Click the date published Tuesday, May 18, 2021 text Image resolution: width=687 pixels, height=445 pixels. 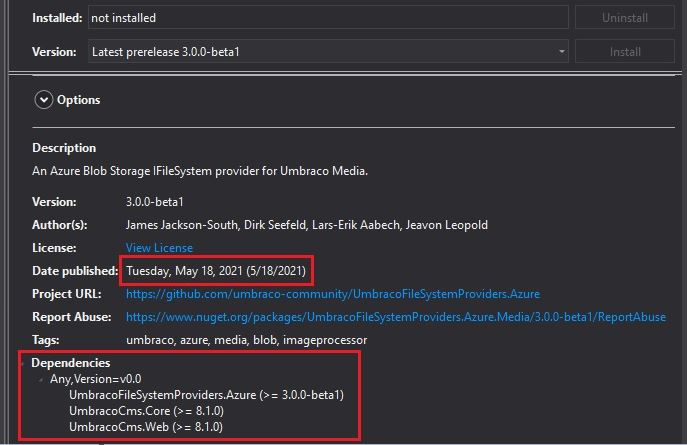tap(216, 271)
